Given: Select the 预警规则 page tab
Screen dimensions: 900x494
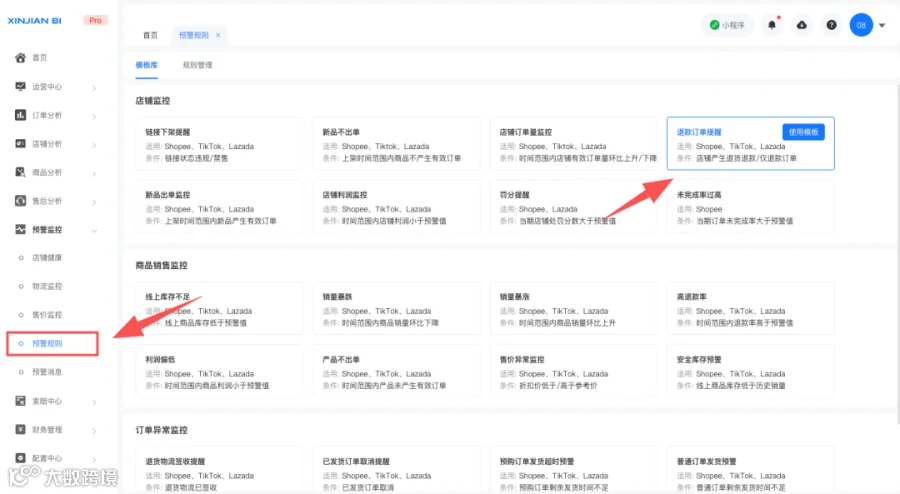Looking at the screenshot, I should (193, 35).
